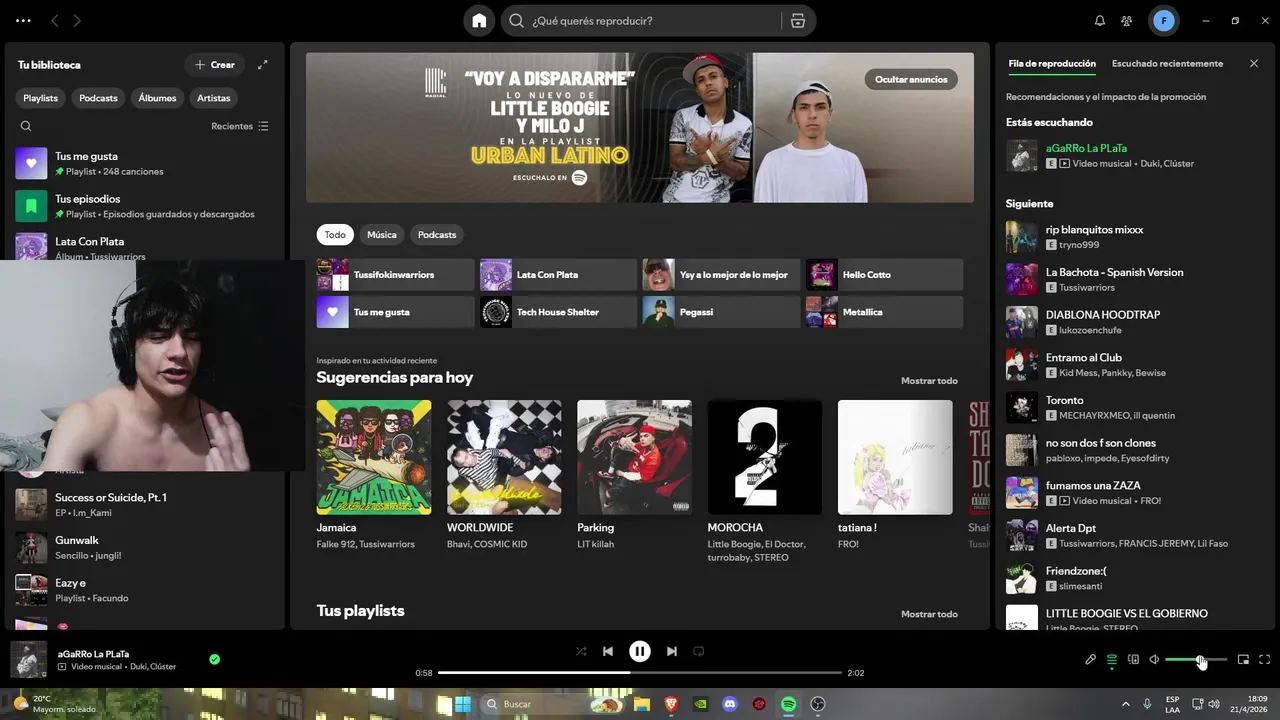Open the Tech House Shelter shortcut
This screenshot has width=1280, height=720.
[x=558, y=312]
